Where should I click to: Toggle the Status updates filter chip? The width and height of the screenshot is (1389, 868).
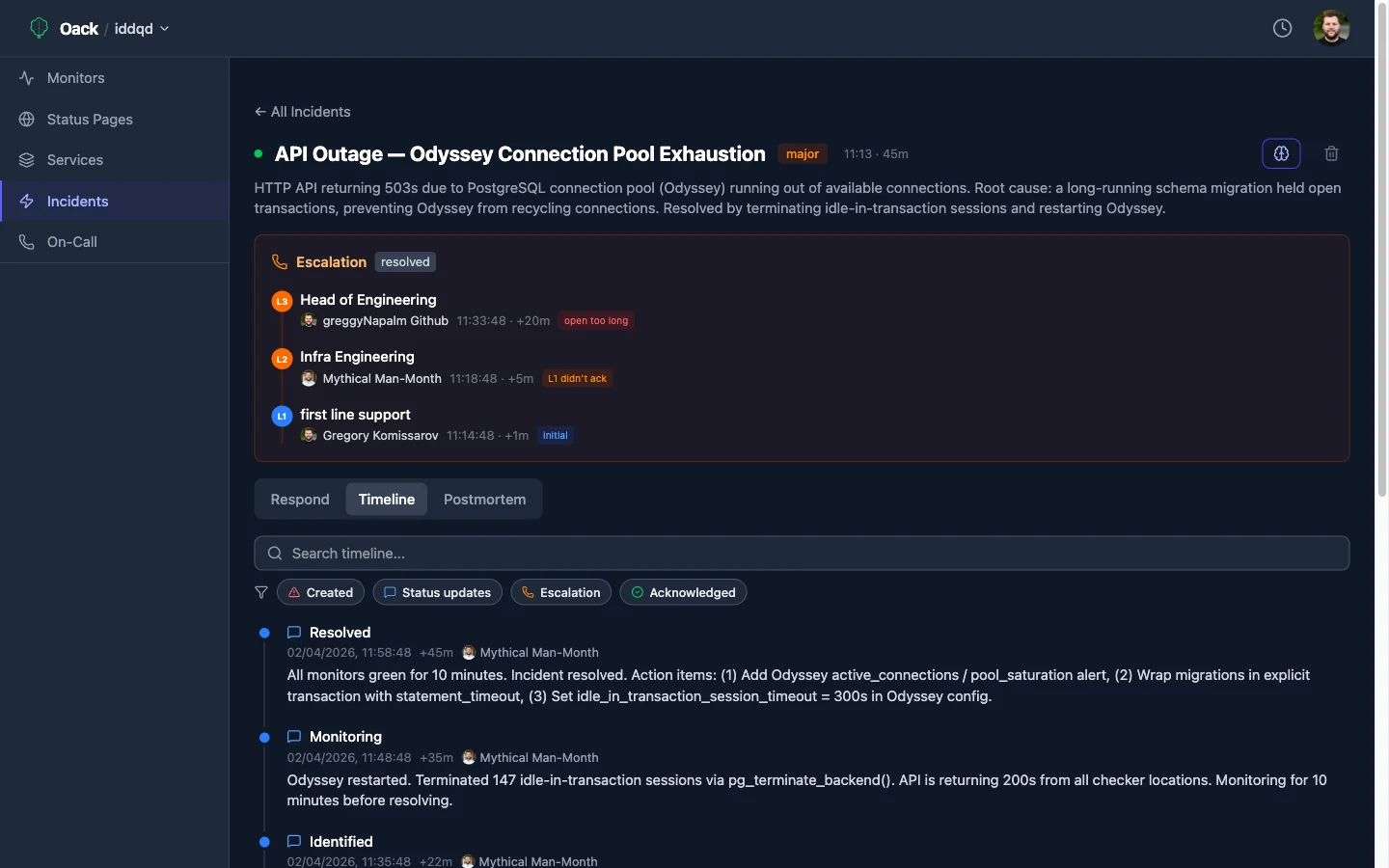coord(437,592)
